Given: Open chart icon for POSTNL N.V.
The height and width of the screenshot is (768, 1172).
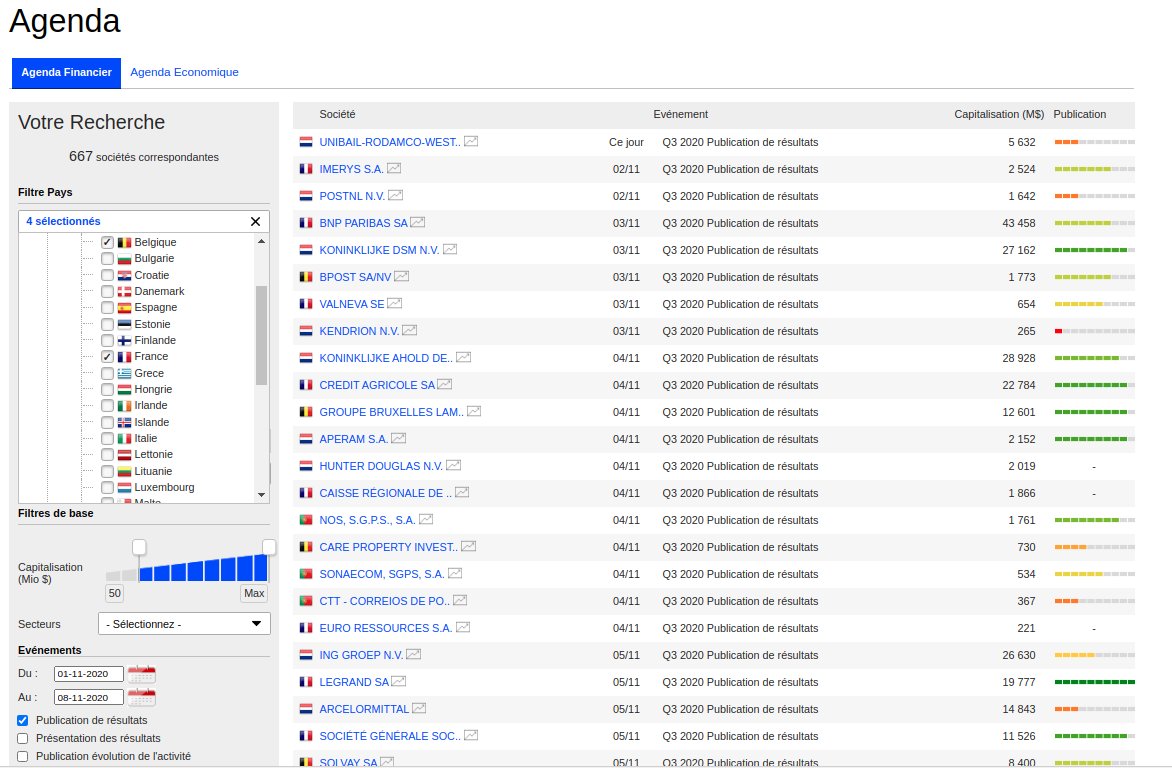Looking at the screenshot, I should (x=395, y=195).
